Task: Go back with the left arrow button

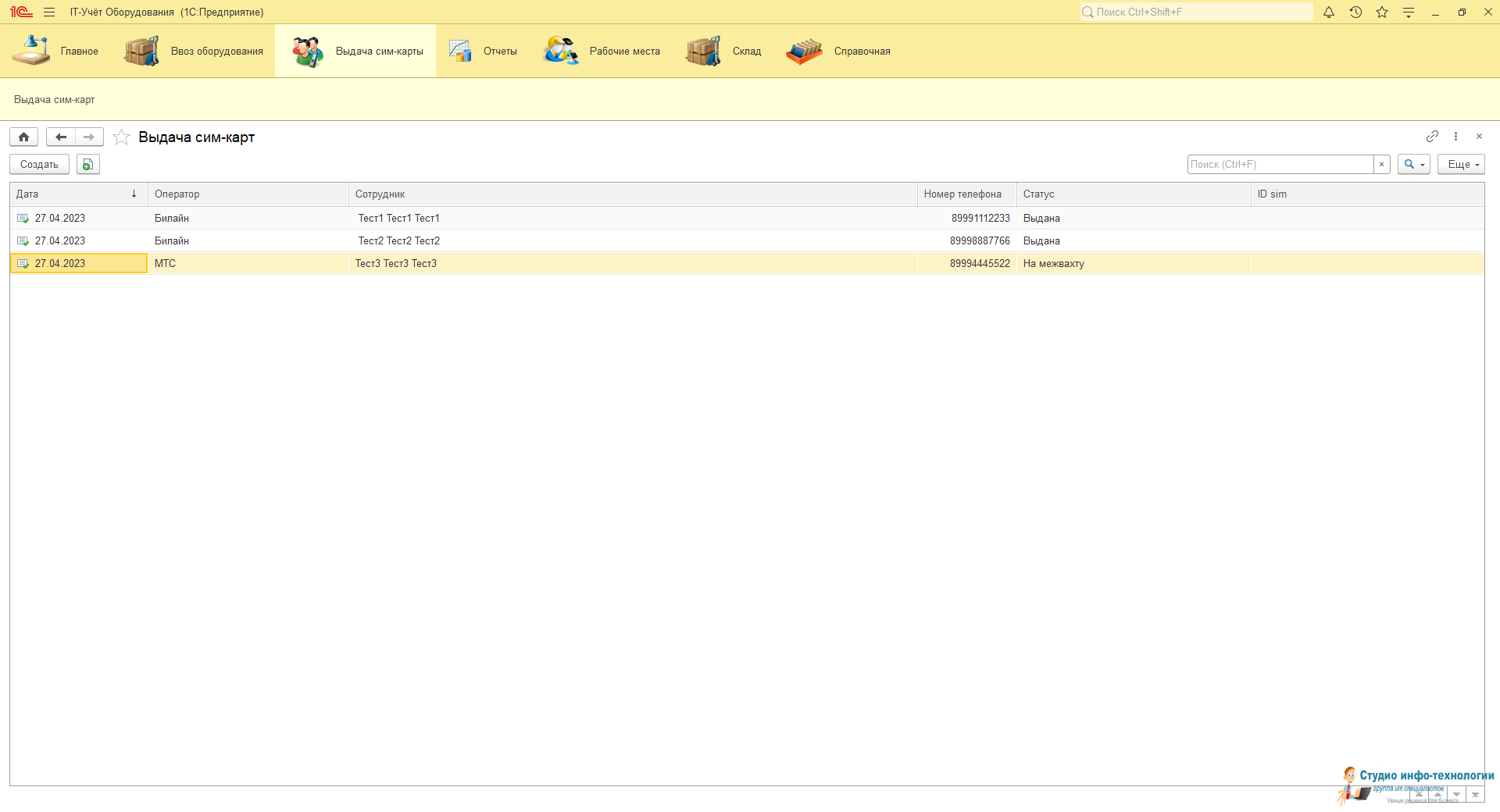Action: click(x=61, y=137)
